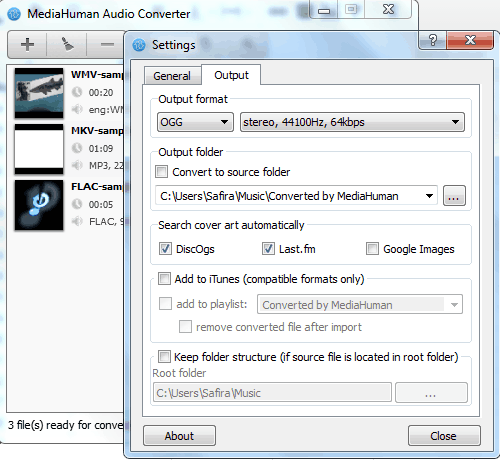Clear the list using the broom icon

(67, 44)
